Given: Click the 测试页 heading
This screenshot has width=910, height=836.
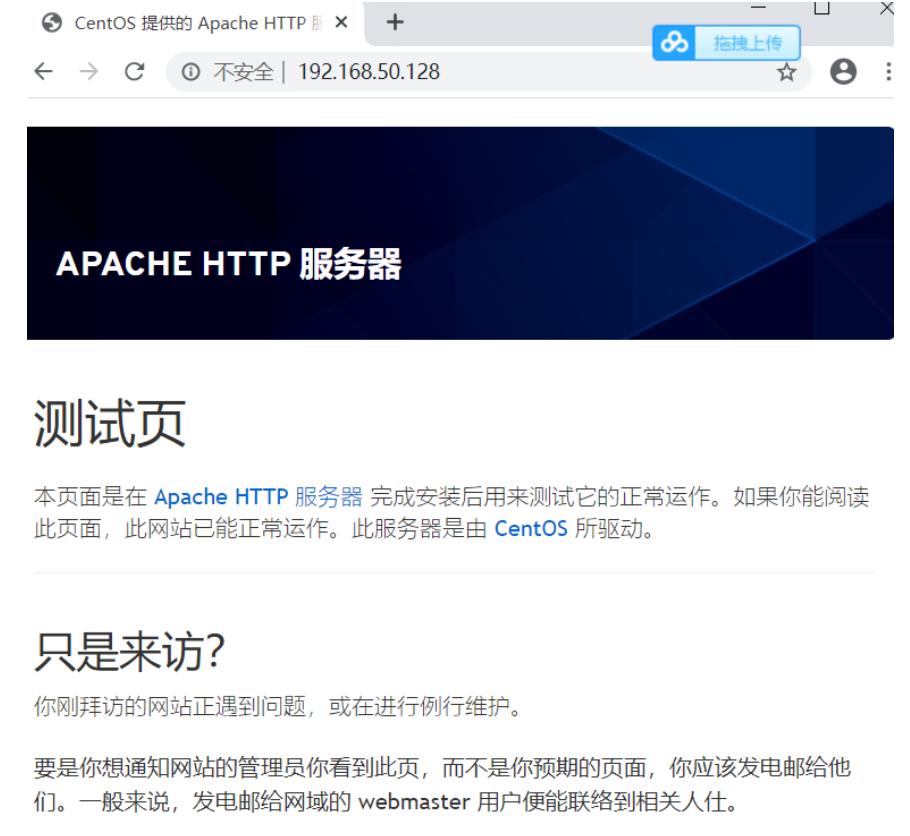Looking at the screenshot, I should [x=110, y=423].
